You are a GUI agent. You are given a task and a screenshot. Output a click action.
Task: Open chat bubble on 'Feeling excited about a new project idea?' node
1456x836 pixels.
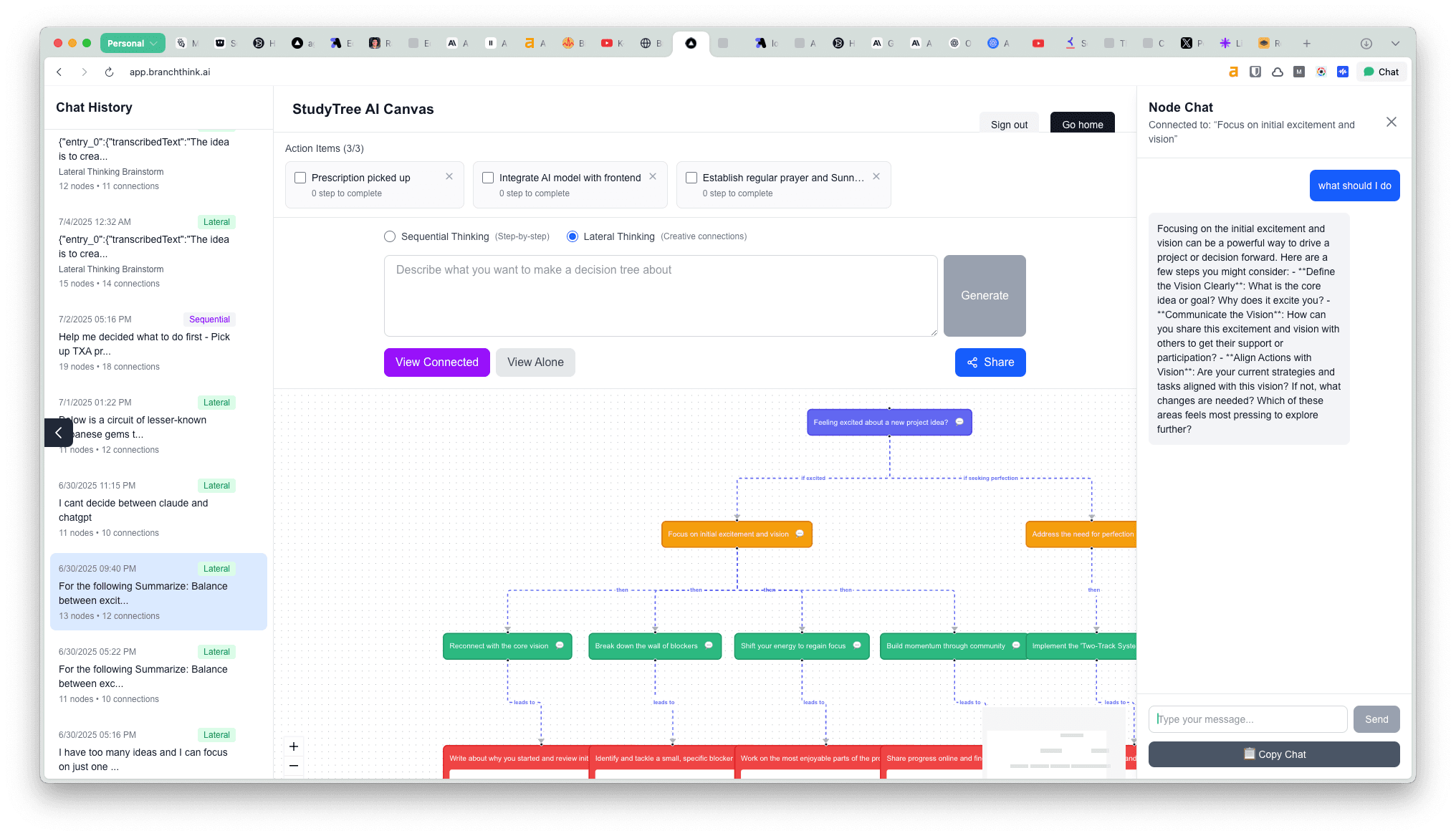click(960, 422)
